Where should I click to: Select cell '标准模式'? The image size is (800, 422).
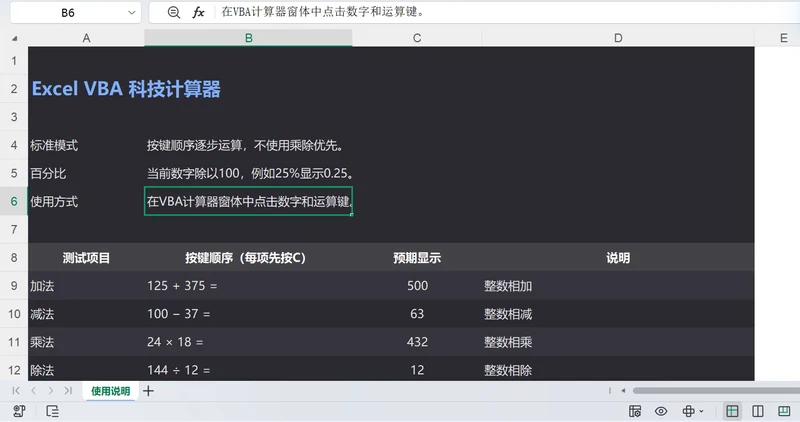pos(86,145)
